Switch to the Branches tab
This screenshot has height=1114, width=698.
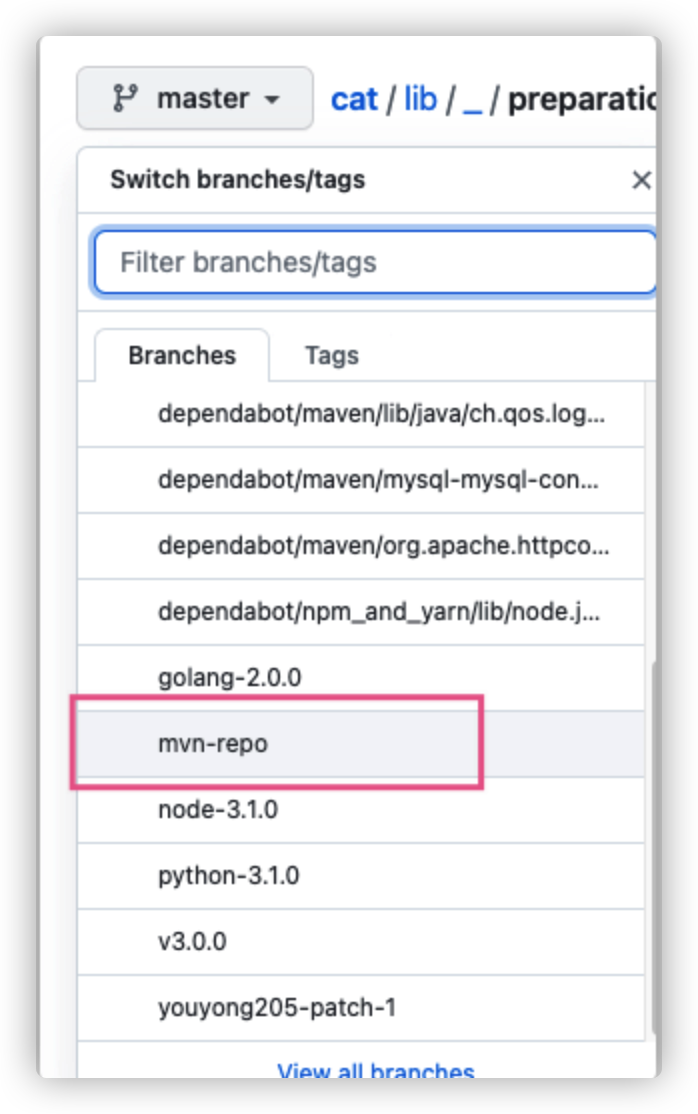(182, 355)
